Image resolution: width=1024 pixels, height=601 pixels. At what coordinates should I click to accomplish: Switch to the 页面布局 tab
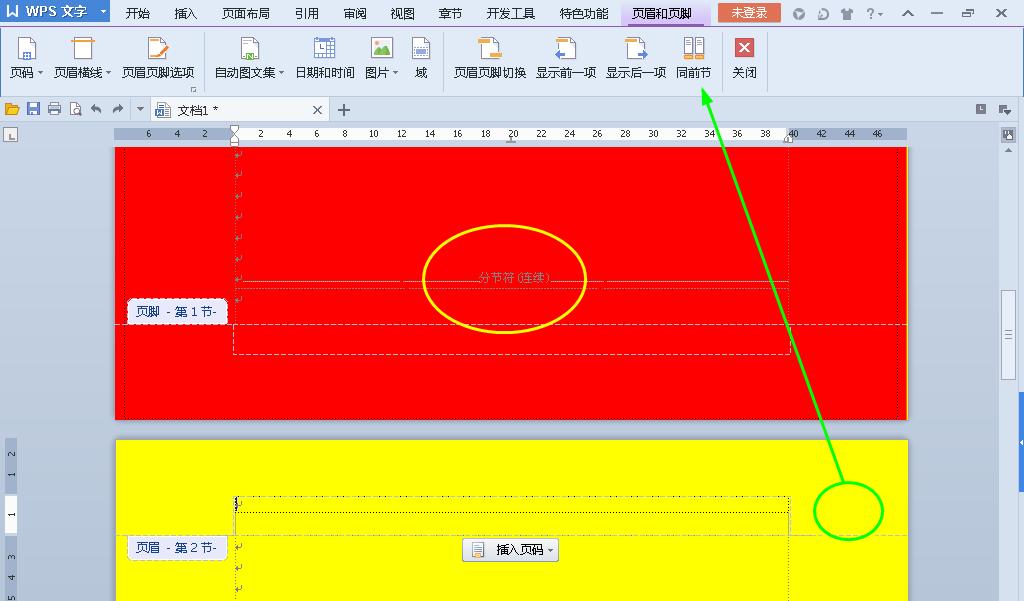click(x=246, y=13)
